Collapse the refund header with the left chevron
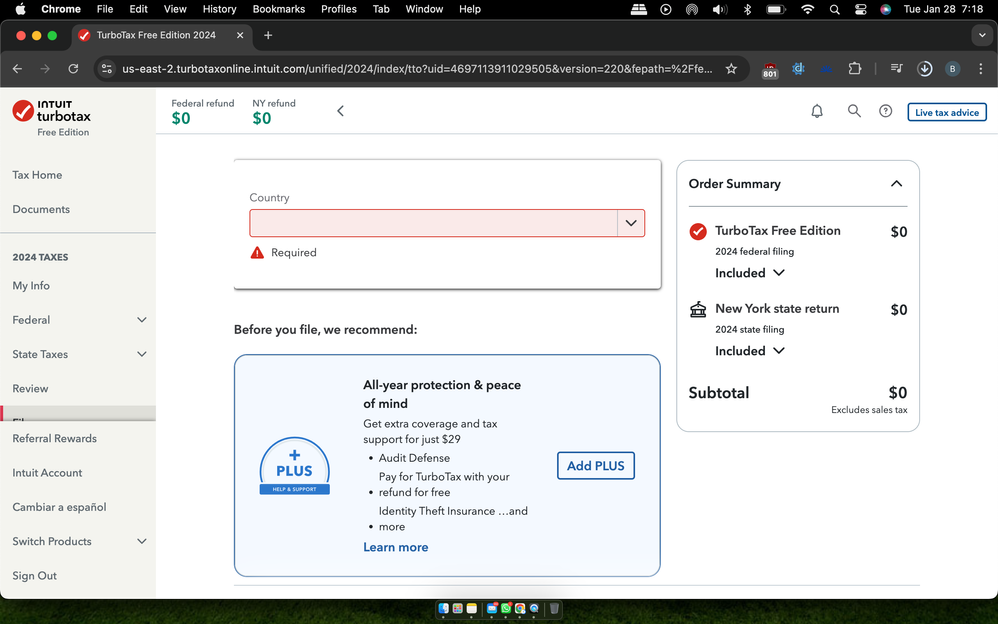 (341, 111)
